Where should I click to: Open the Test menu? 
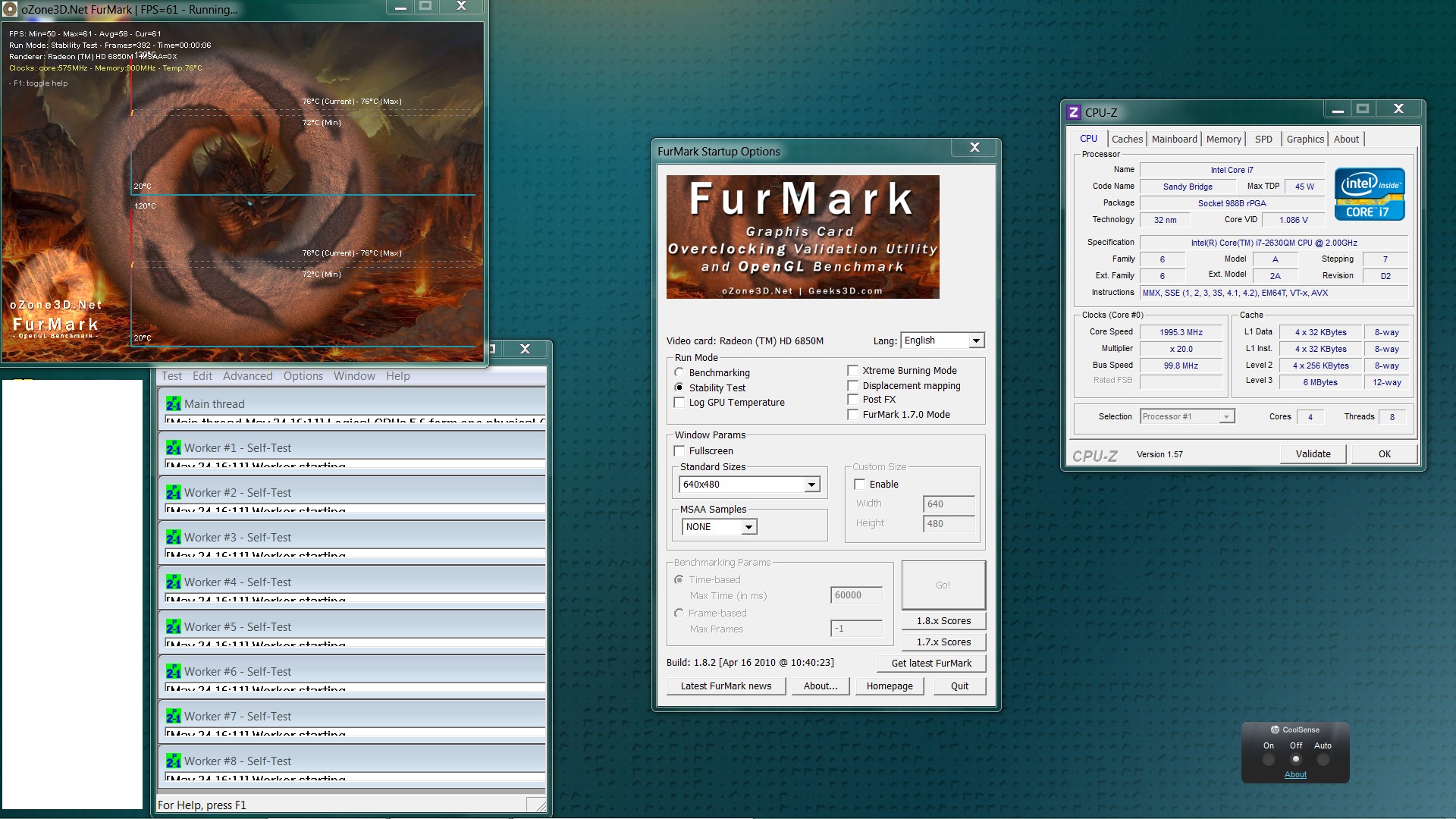pos(171,376)
